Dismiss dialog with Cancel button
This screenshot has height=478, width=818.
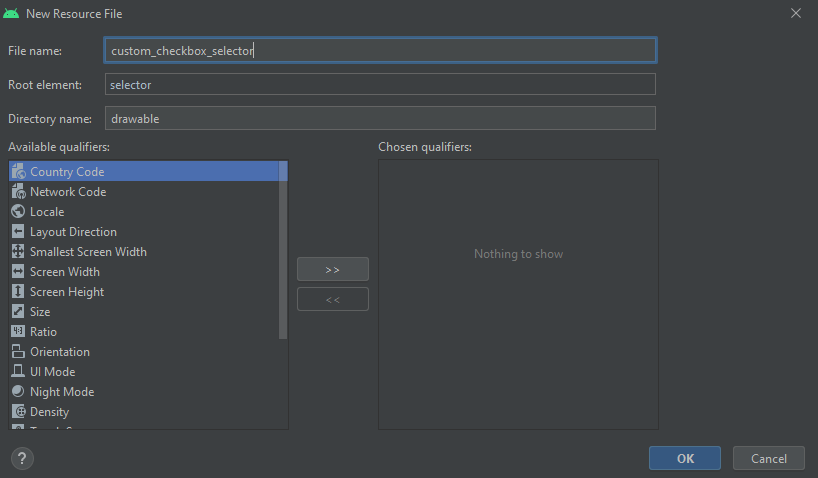pyautogui.click(x=769, y=458)
